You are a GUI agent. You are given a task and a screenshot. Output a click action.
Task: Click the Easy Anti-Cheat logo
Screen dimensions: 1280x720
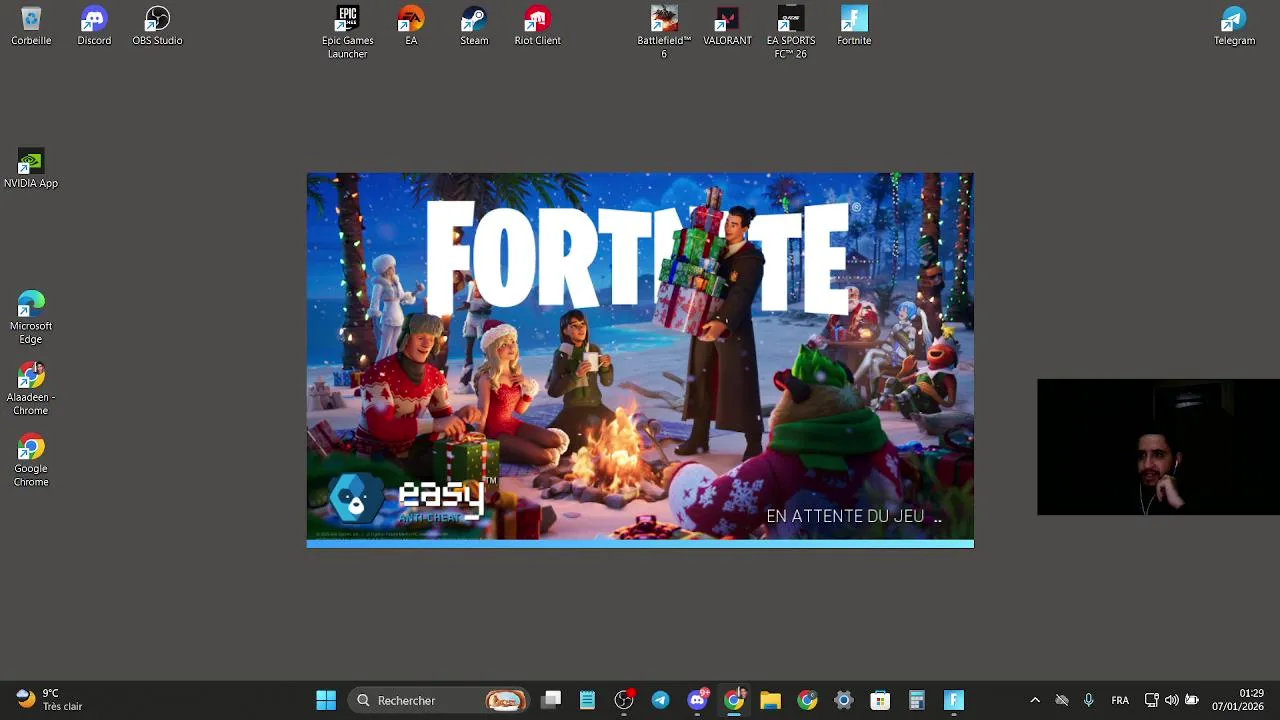pyautogui.click(x=412, y=500)
